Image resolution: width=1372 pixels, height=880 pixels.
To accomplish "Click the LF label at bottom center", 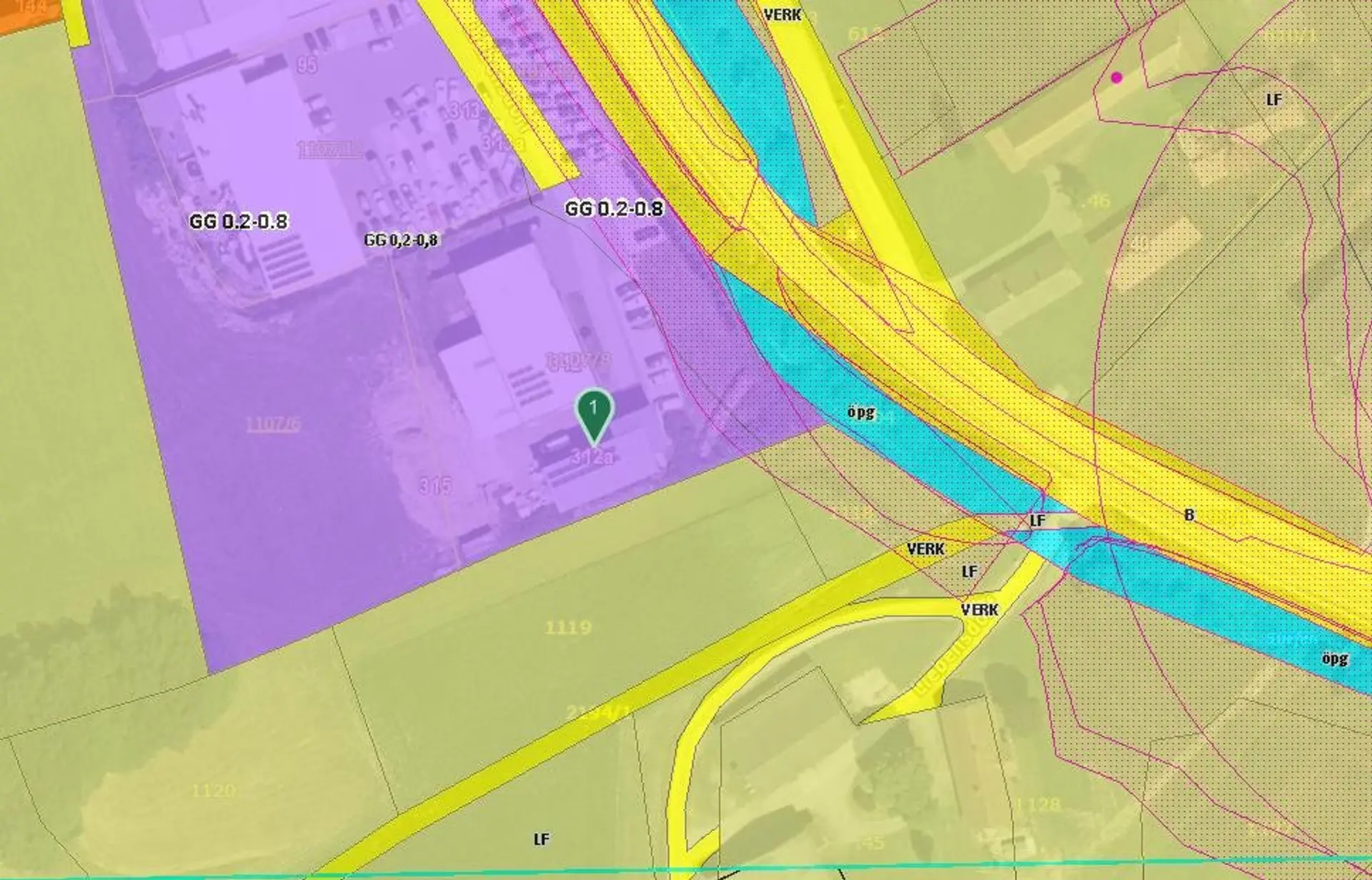I will pos(542,839).
